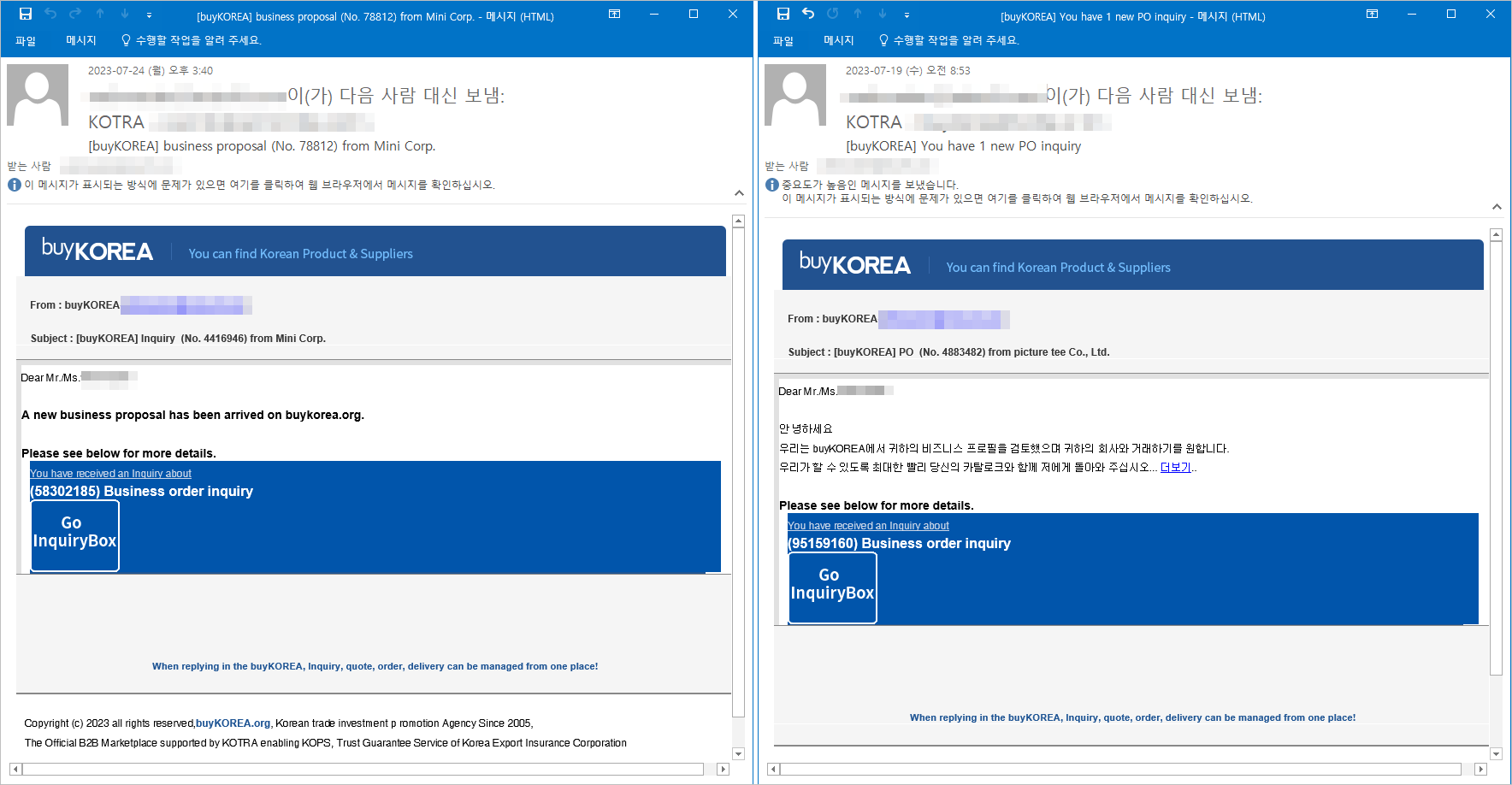Open 메시지 tab in right window
The image size is (1512, 785).
(839, 40)
